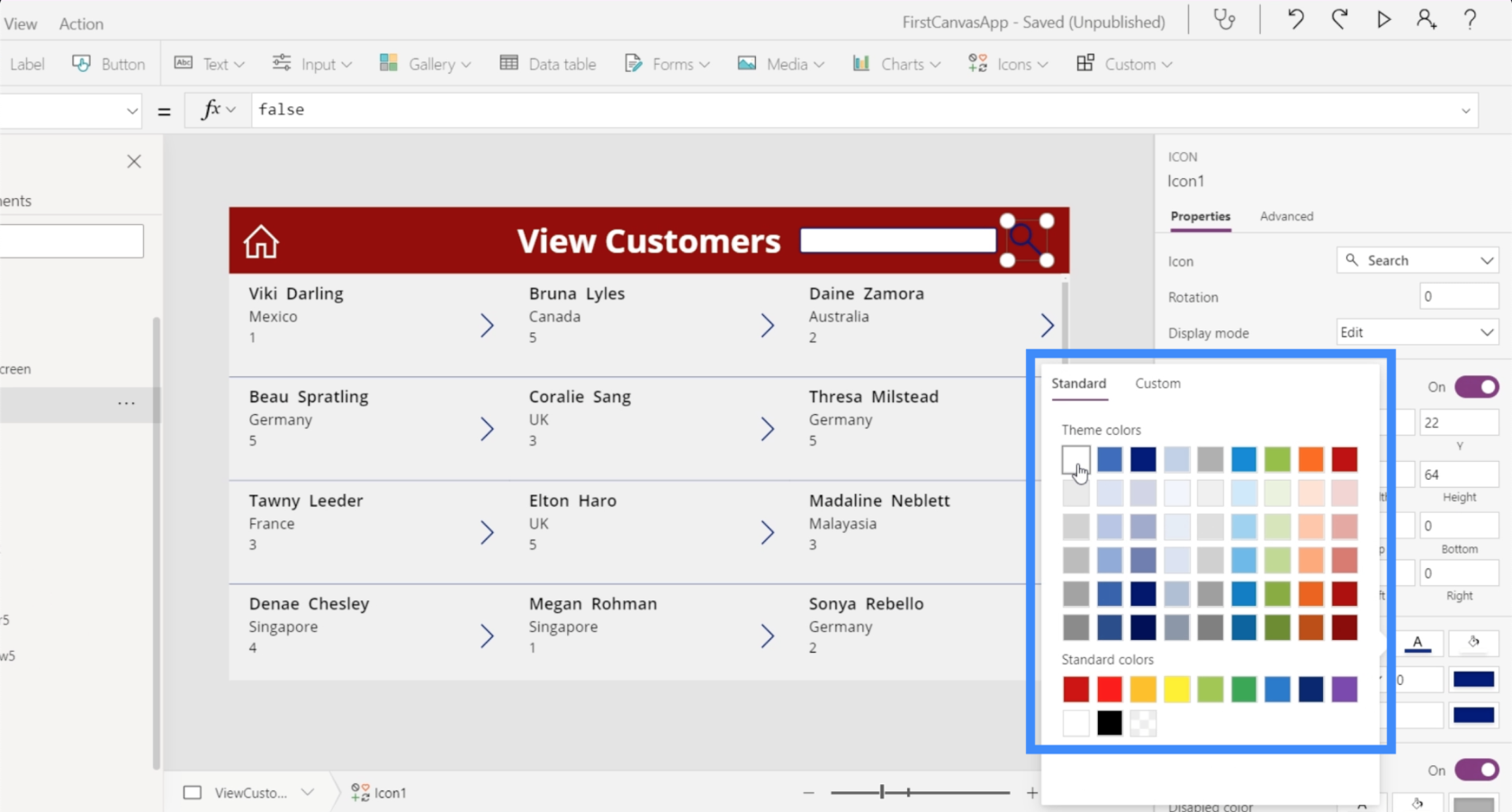The height and width of the screenshot is (812, 1512).
Task: Select Standard tab in color picker
Action: pyautogui.click(x=1078, y=383)
